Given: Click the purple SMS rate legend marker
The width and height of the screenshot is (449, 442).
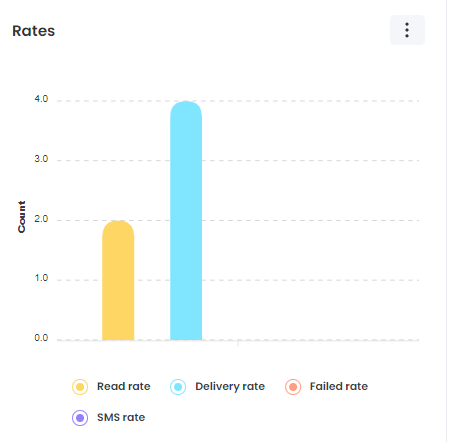Looking at the screenshot, I should coord(80,418).
